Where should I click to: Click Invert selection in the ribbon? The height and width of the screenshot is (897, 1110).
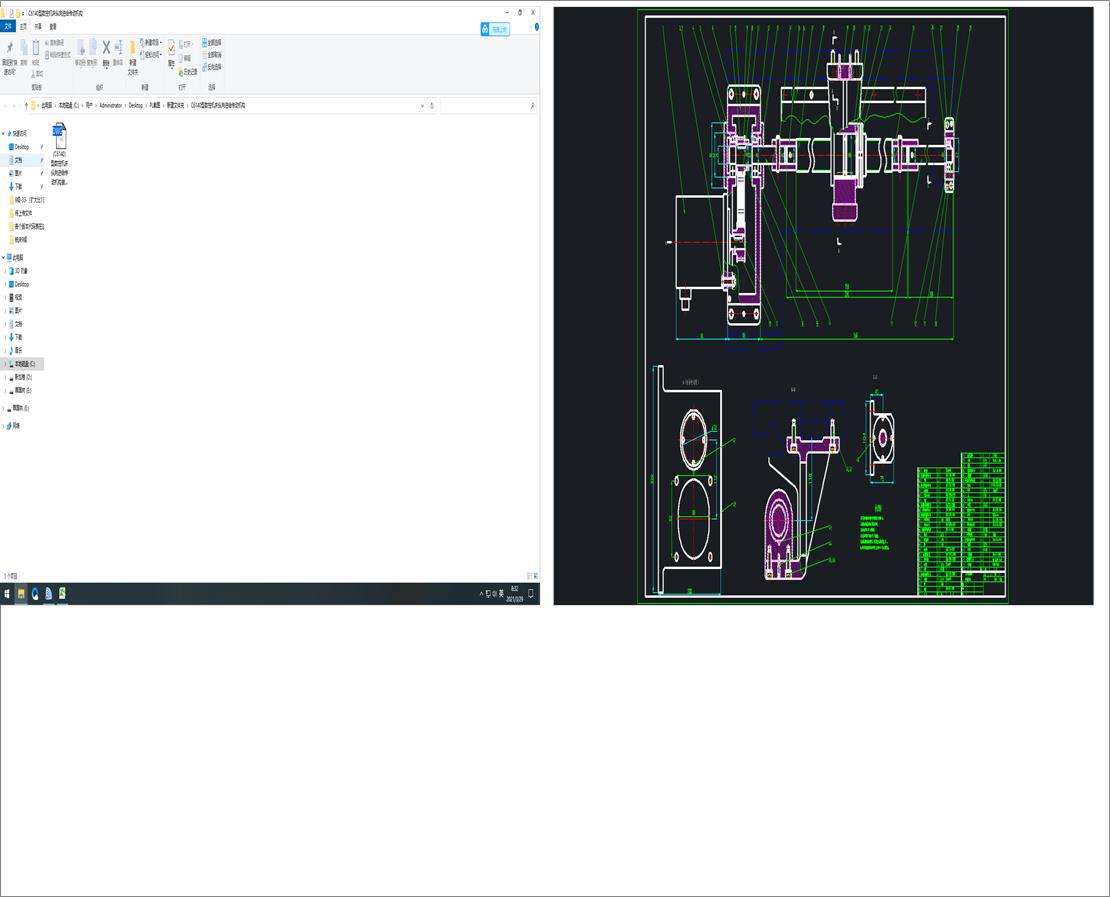pos(212,67)
